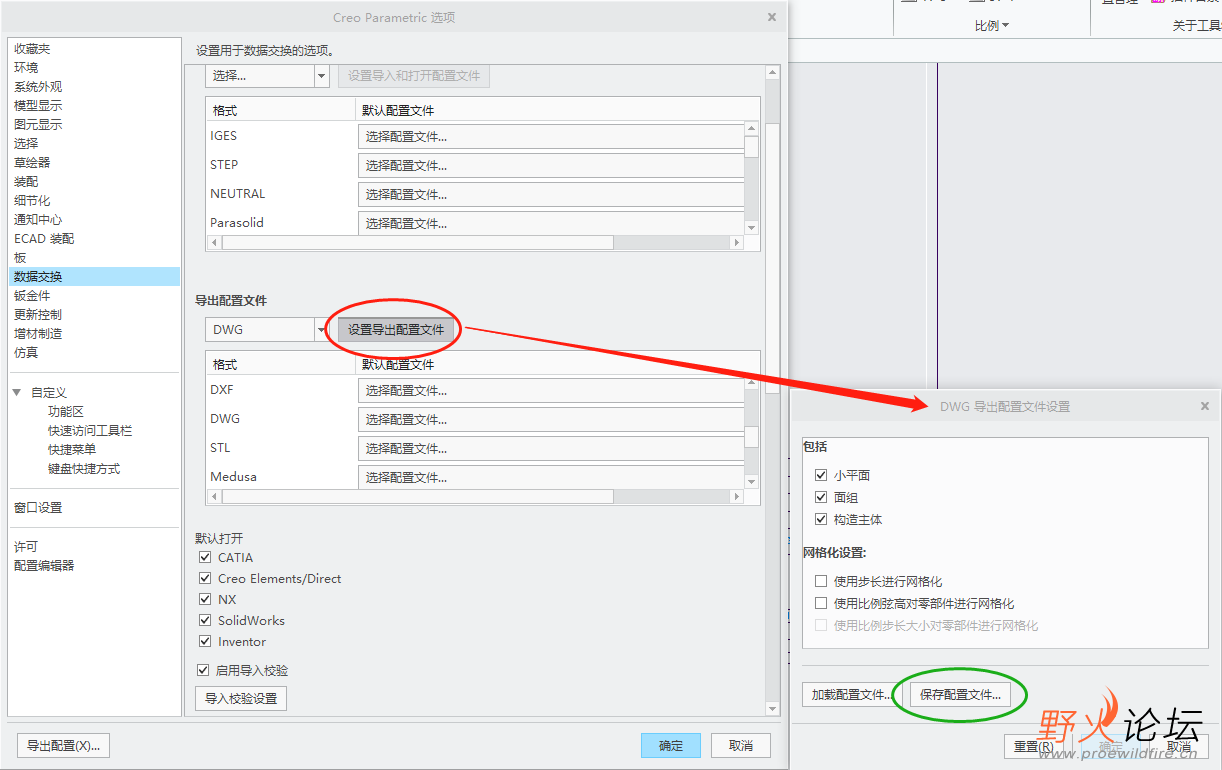Toggle 构造主体 checkbox in DWG dialog

coord(821,520)
